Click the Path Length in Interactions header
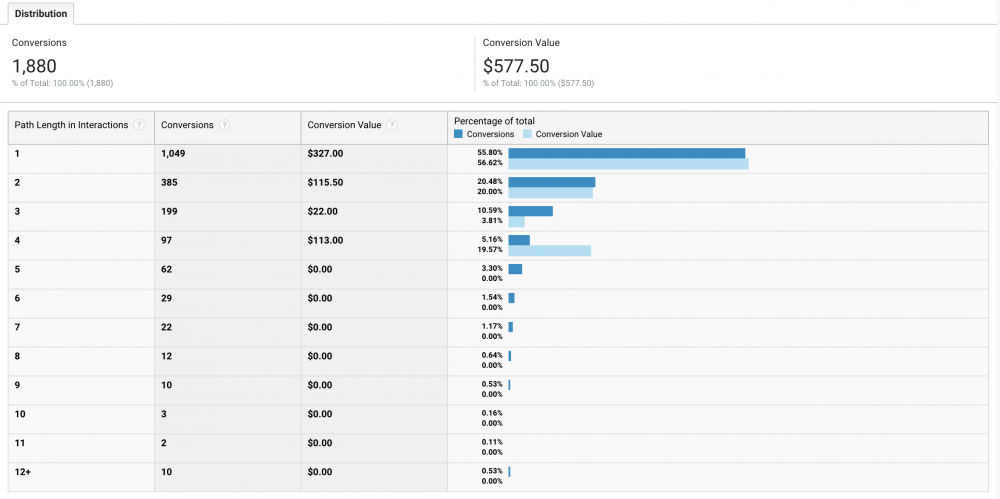1000x499 pixels. [71, 125]
